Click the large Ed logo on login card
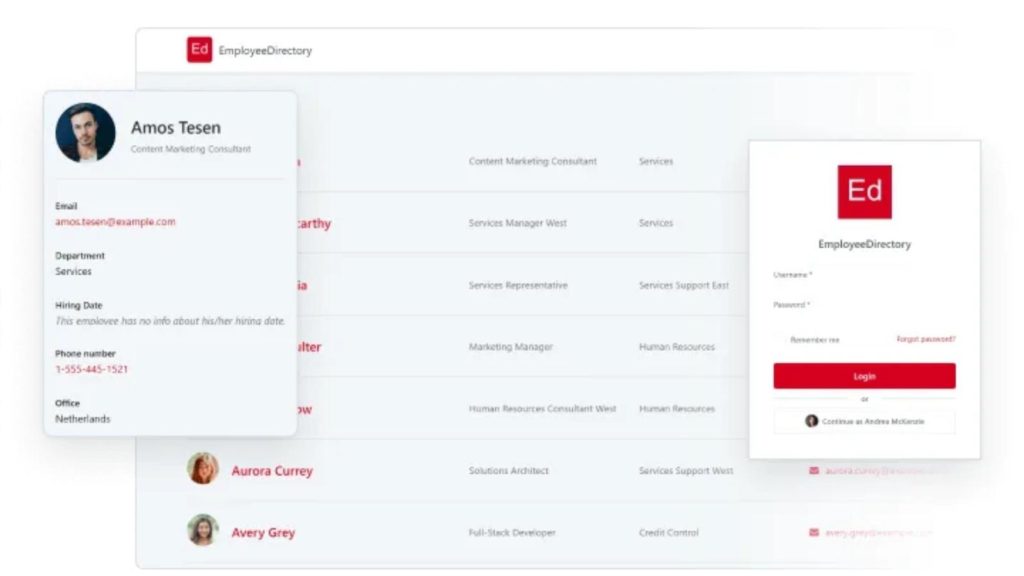1024x576 pixels. (x=864, y=192)
